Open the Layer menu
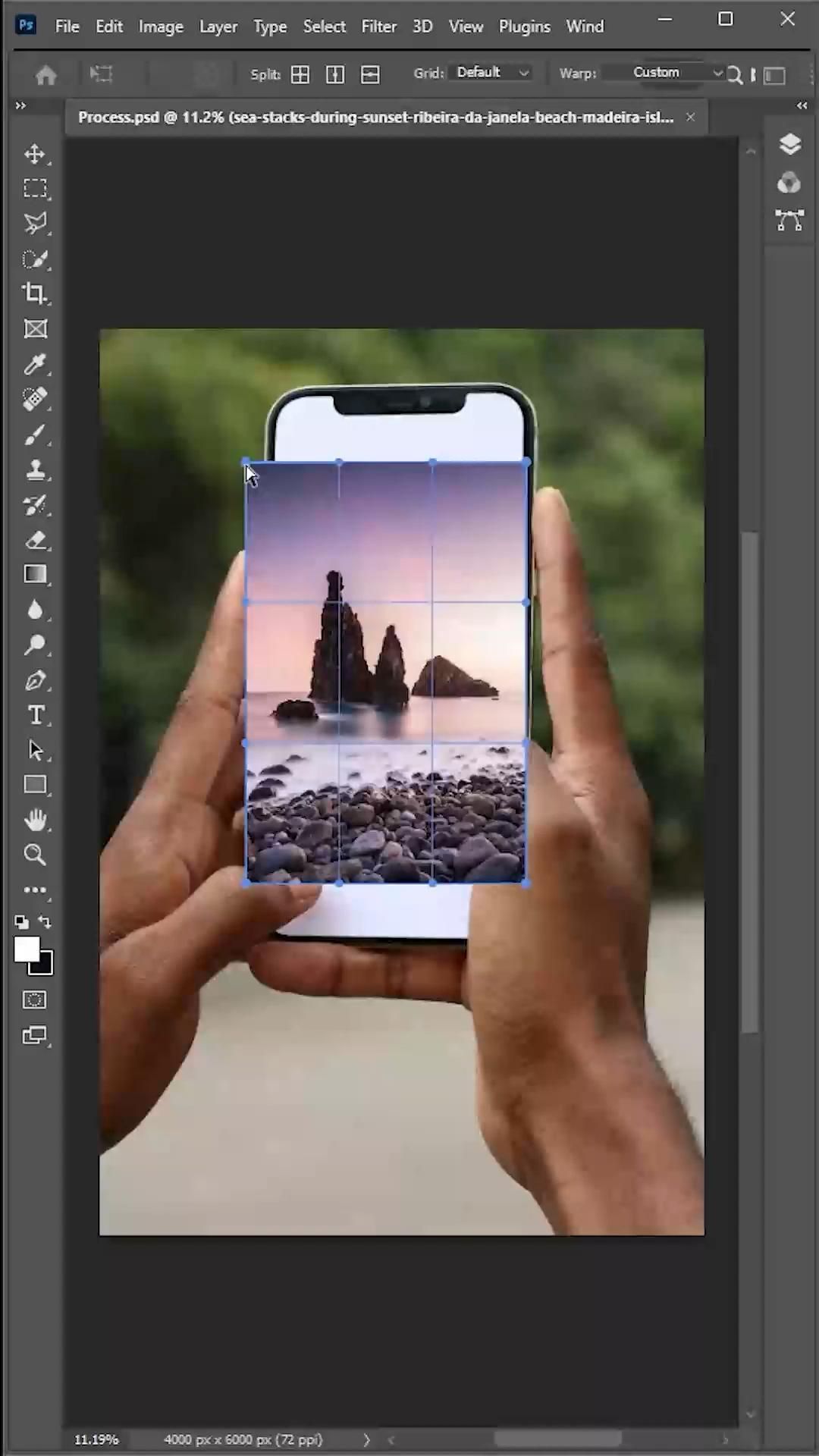Screen dimensions: 819x1456 tap(218, 27)
